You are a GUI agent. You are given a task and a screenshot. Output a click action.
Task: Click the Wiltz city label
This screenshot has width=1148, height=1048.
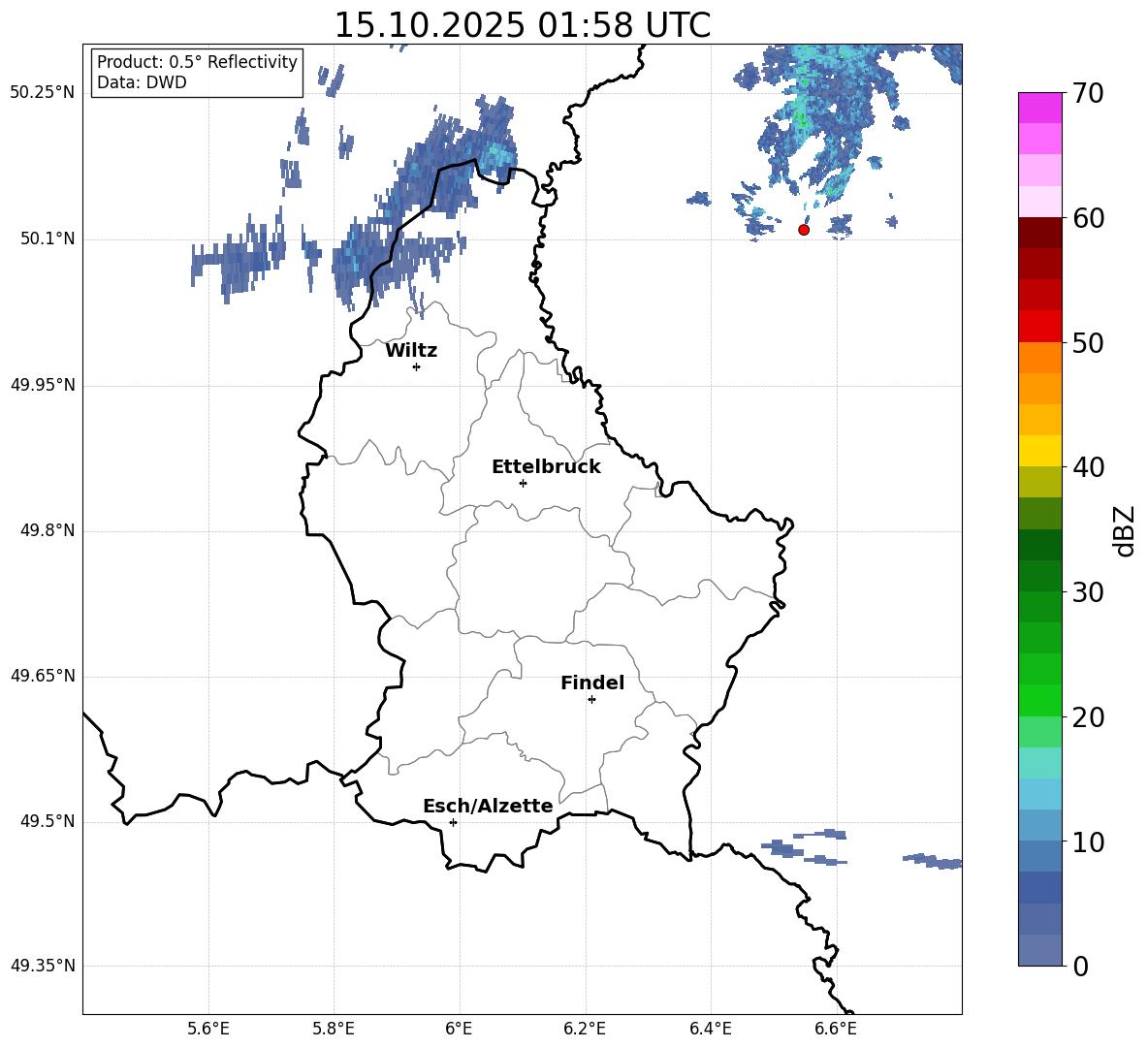[x=411, y=351]
